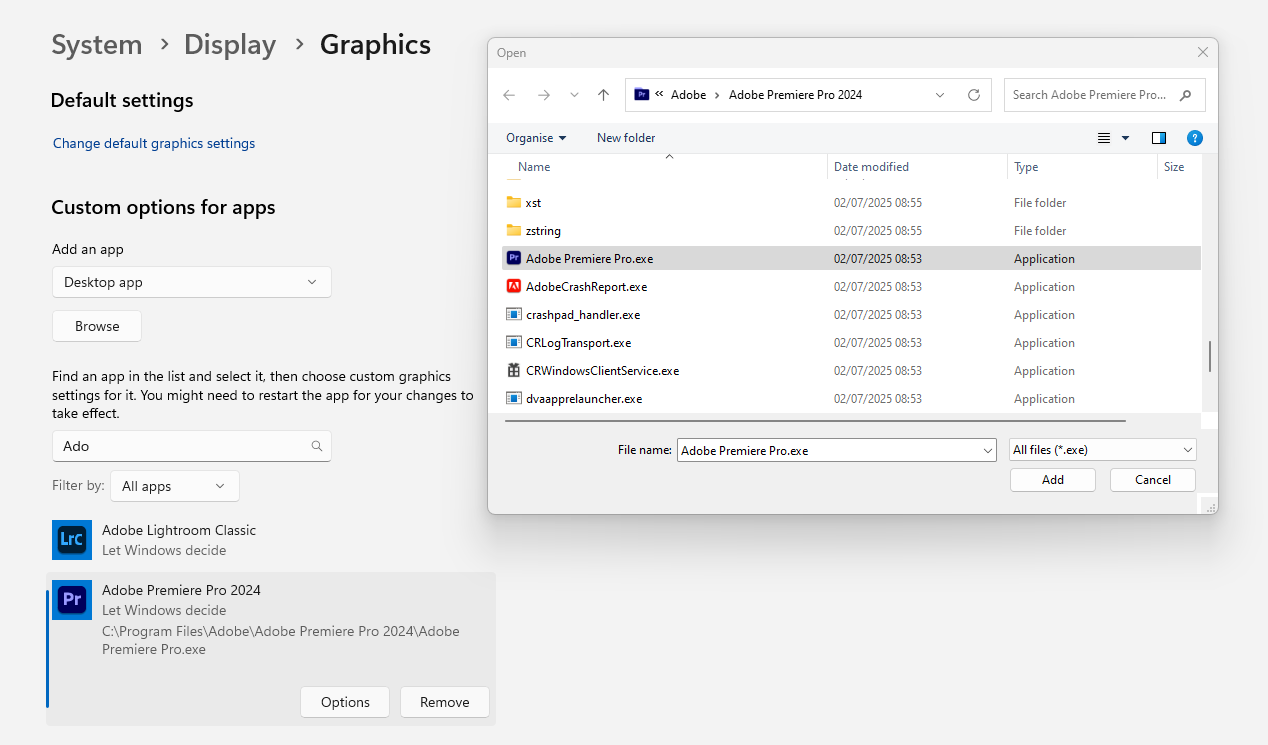Screen dimensions: 1268x745
Task: Open the Desktop app dropdown
Action: 192,282
